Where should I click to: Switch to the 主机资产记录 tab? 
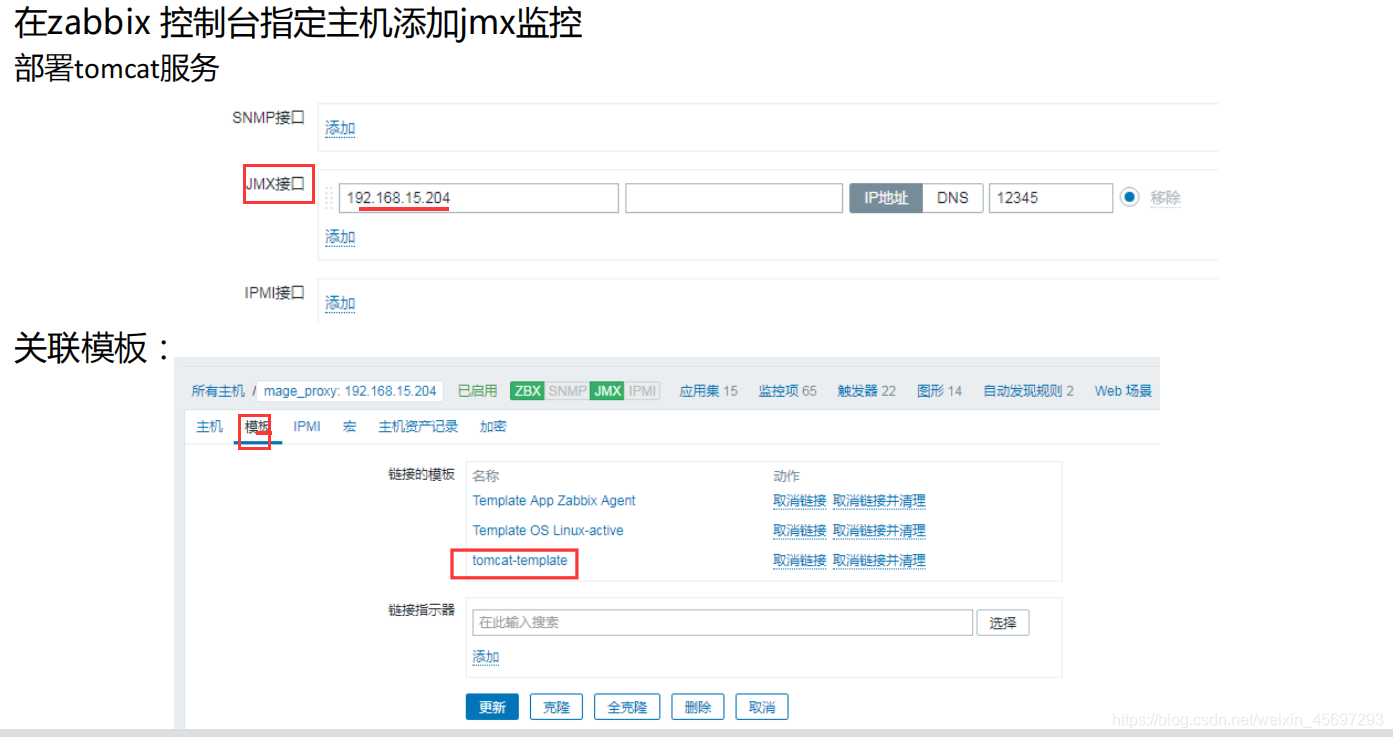coord(418,426)
